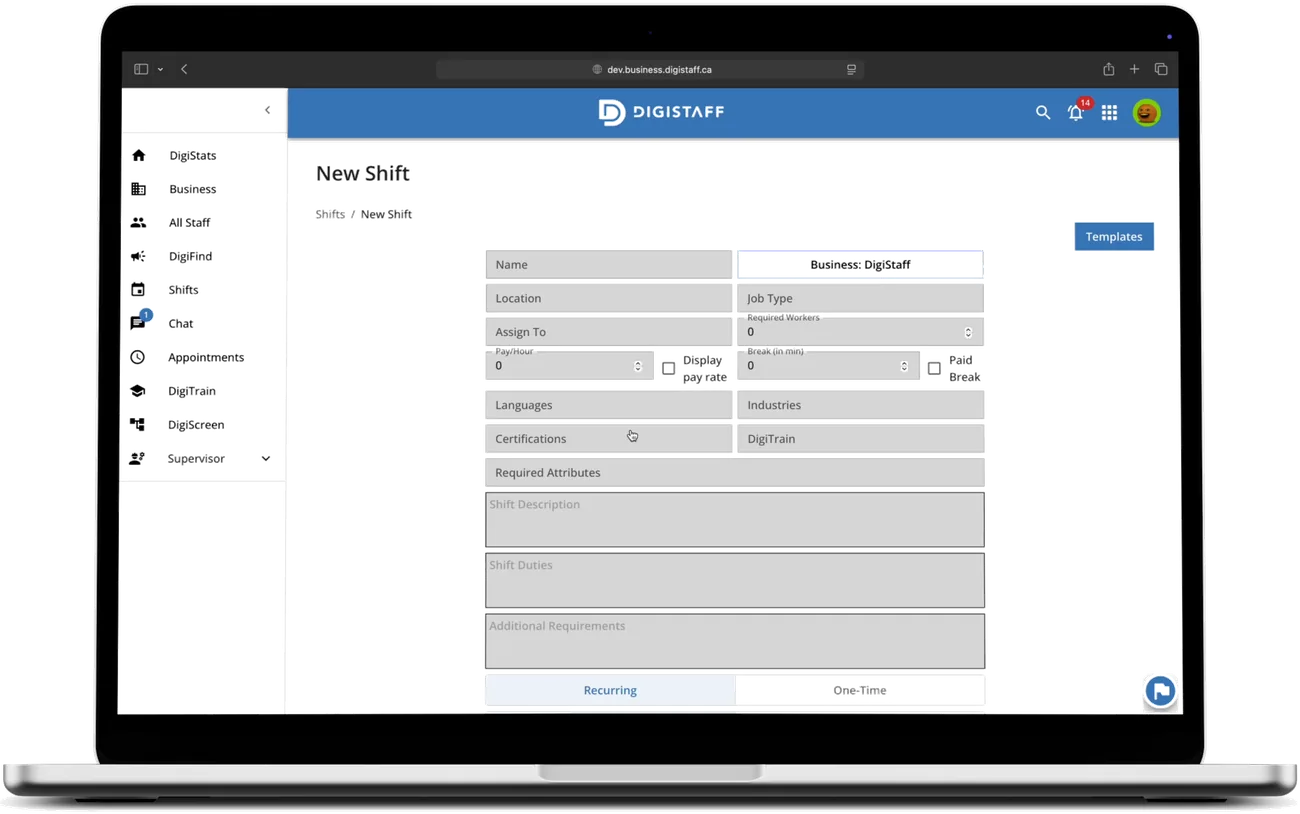Click the Business building icon
1300x814 pixels.
[139, 189]
